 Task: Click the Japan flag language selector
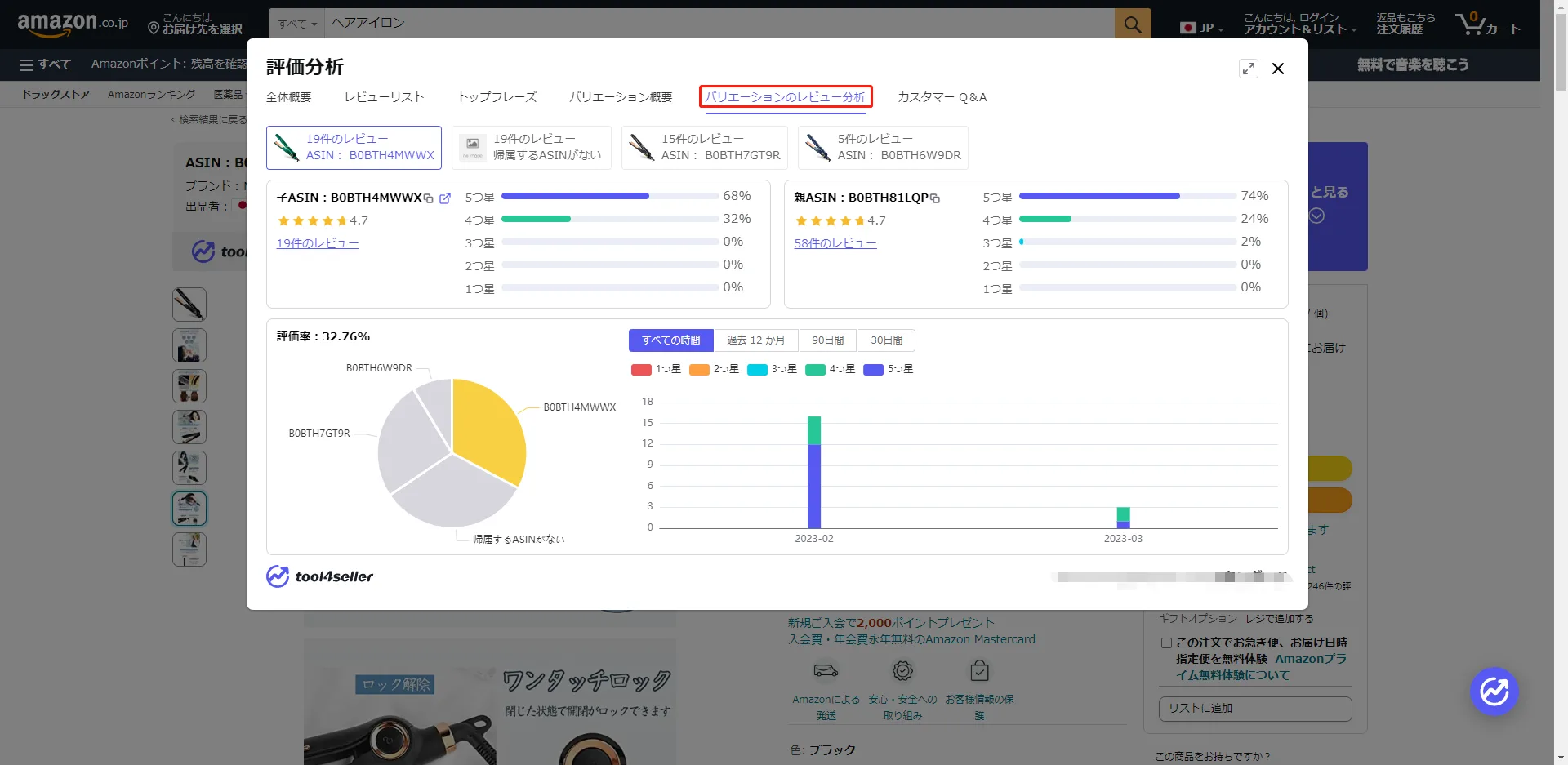point(1200,28)
